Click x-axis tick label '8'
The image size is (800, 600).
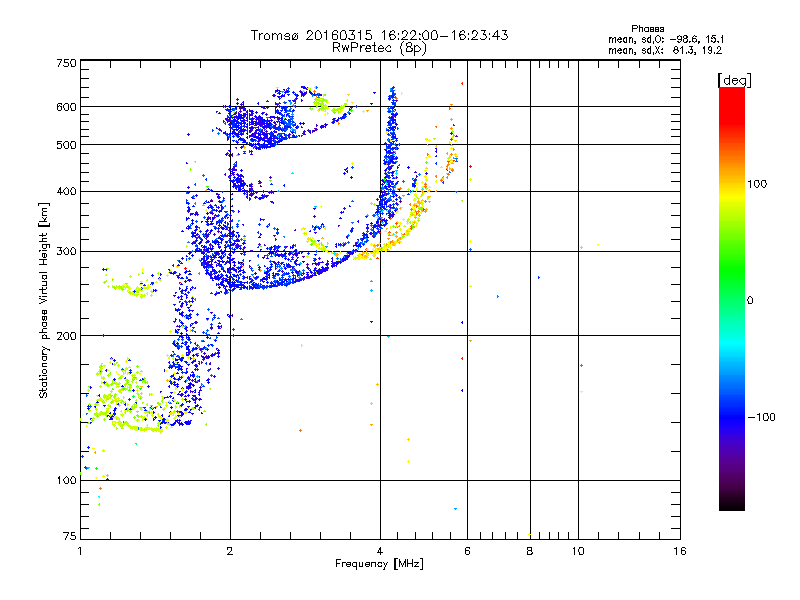[x=530, y=551]
